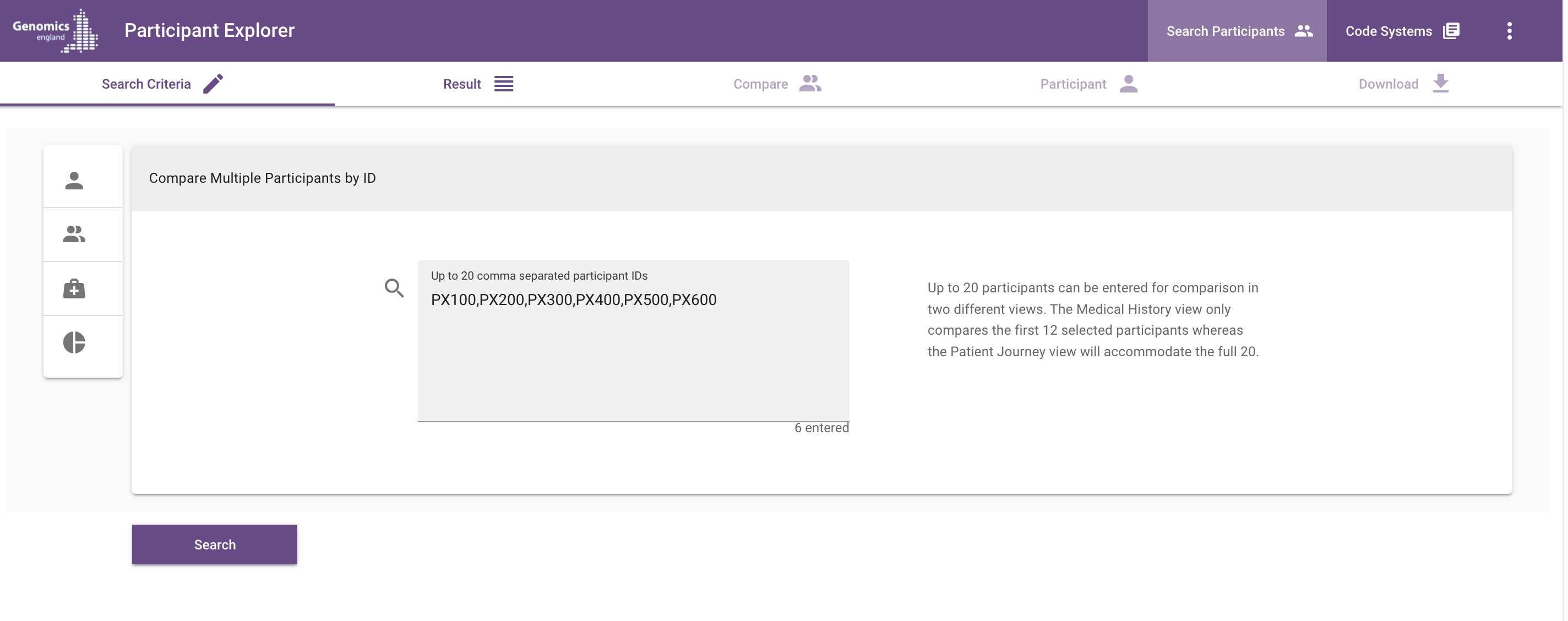The width and height of the screenshot is (1568, 621).
Task: Switch to the Participant tab
Action: (1088, 84)
